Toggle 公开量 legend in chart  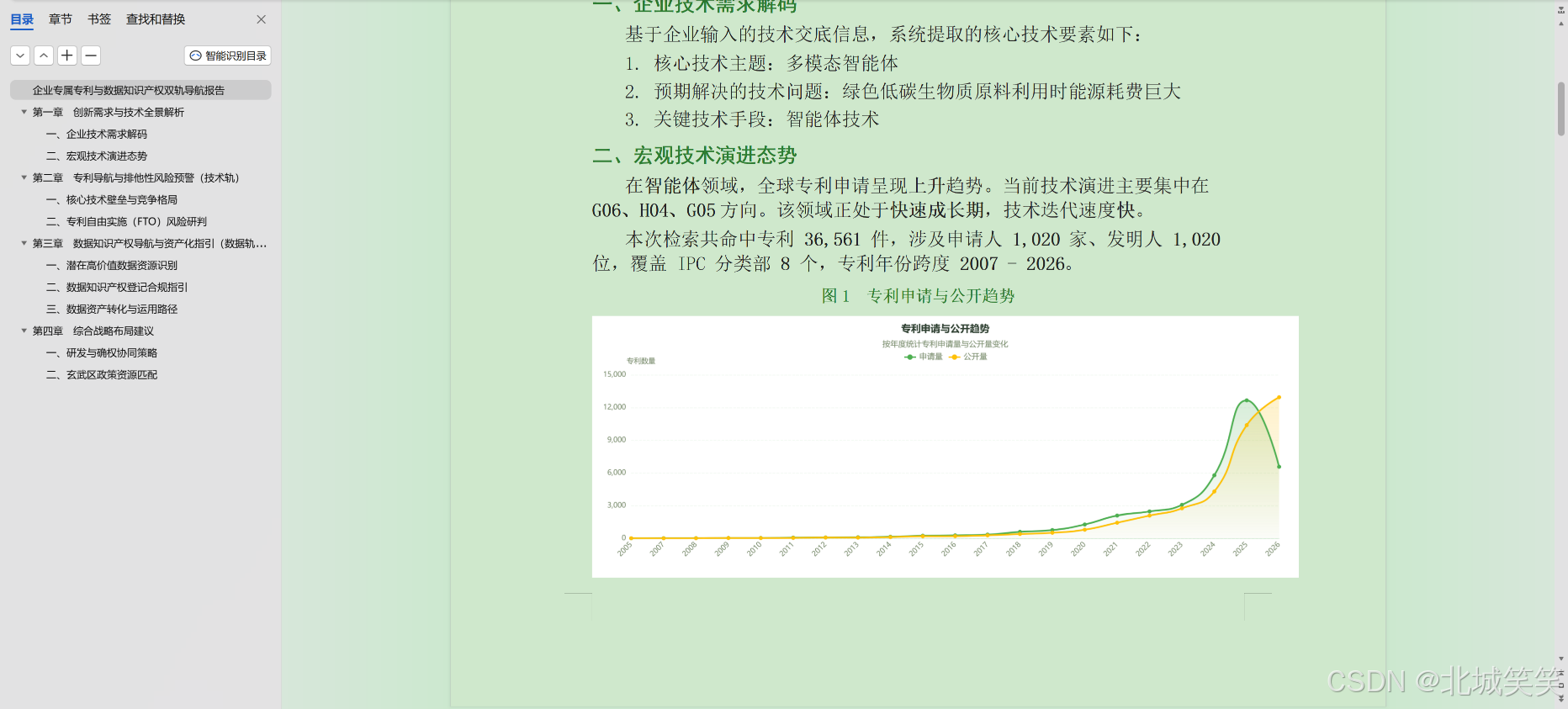pyautogui.click(x=967, y=357)
